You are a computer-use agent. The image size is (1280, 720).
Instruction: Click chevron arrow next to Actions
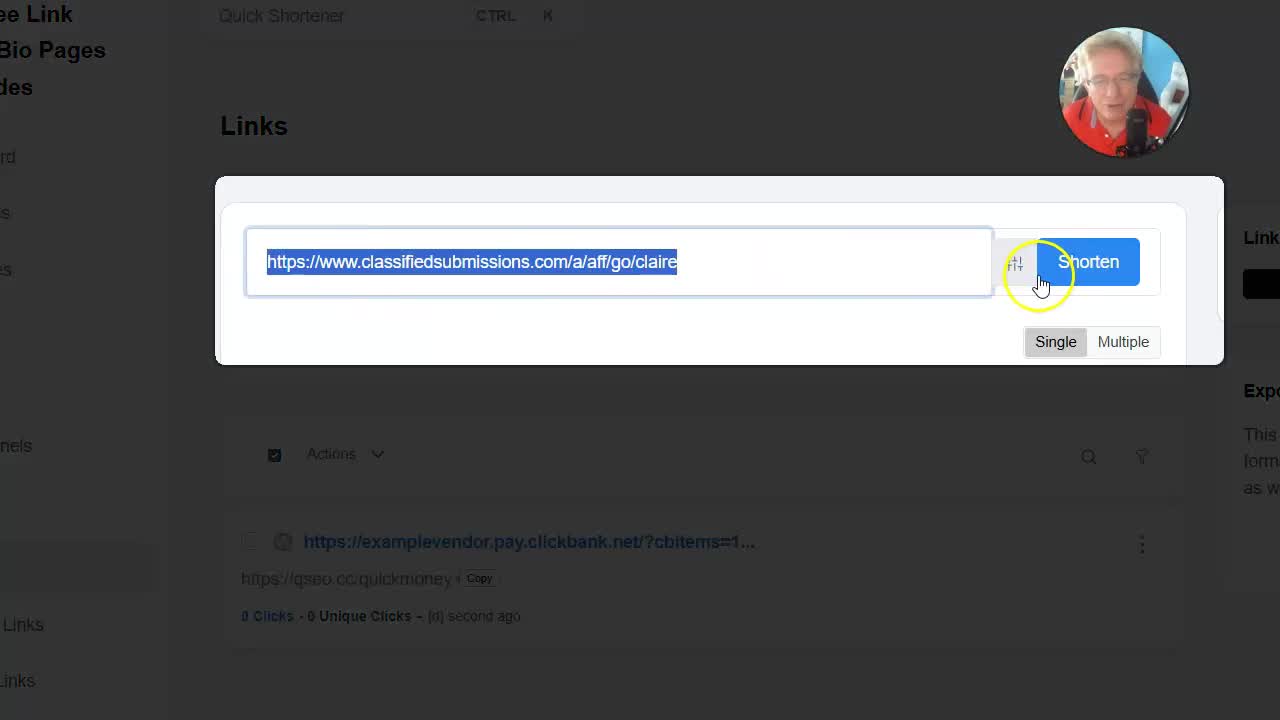[x=377, y=454]
